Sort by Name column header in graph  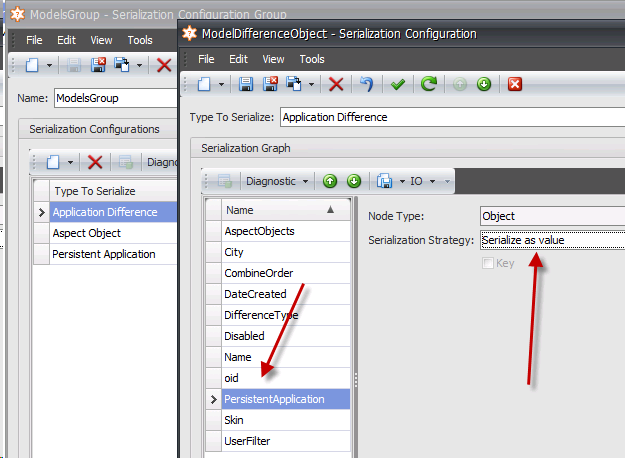coord(286,210)
